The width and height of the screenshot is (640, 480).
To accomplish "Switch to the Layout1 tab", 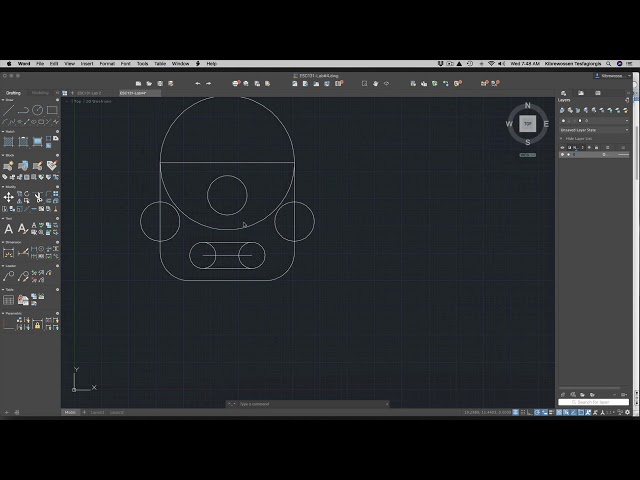I will (97, 412).
